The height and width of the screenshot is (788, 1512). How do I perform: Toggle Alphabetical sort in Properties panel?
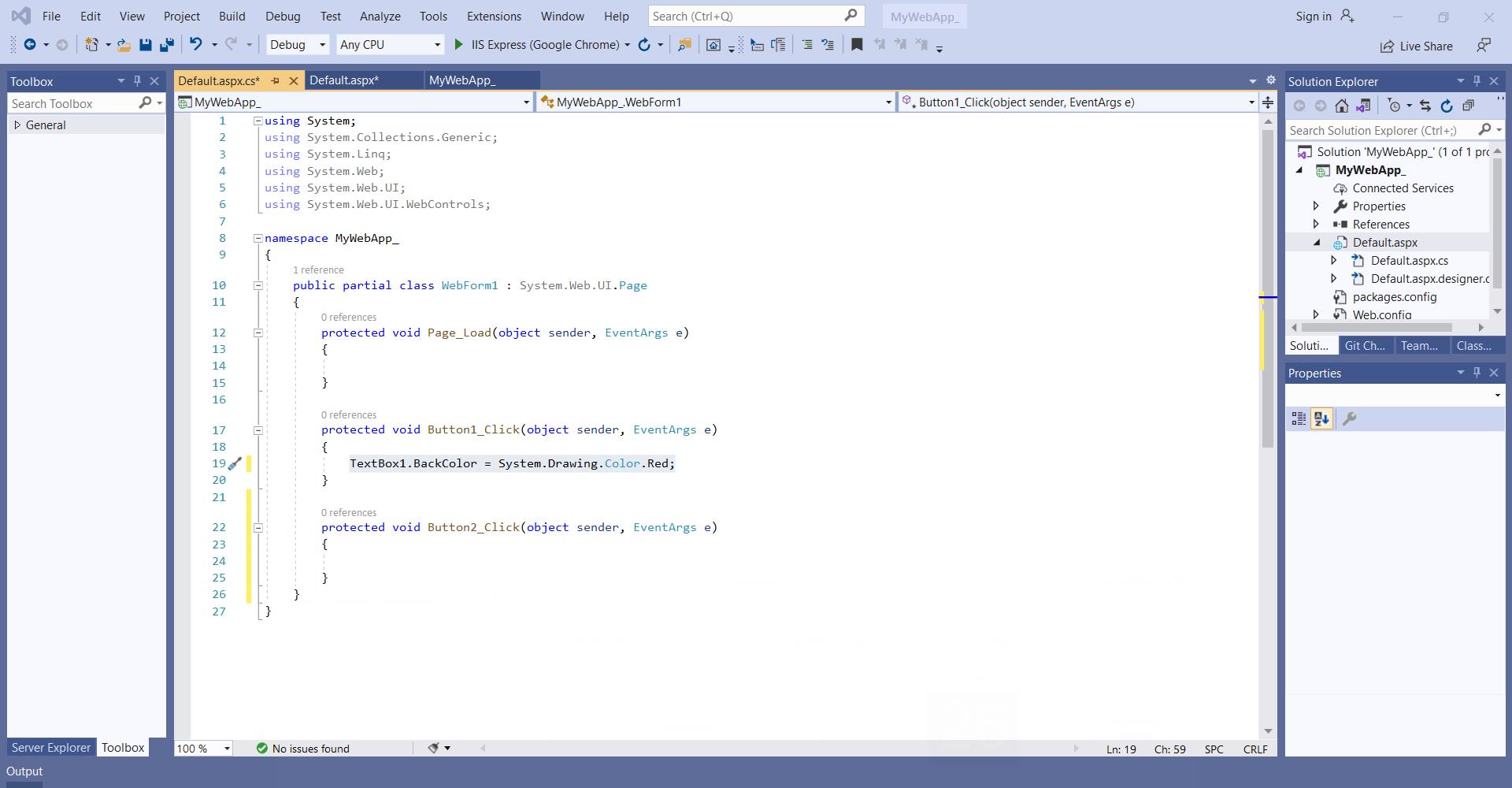[1321, 419]
